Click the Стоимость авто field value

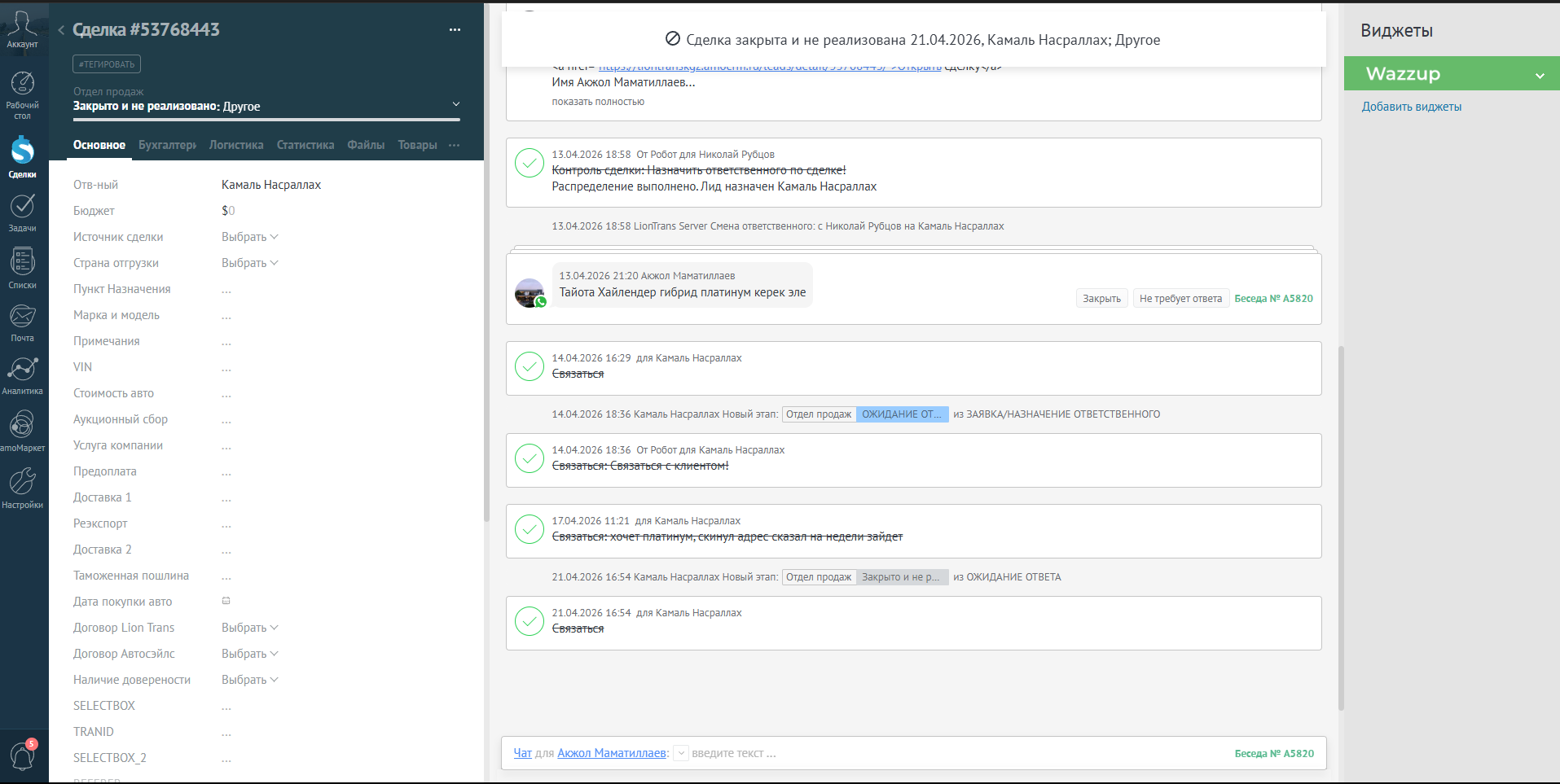226,394
